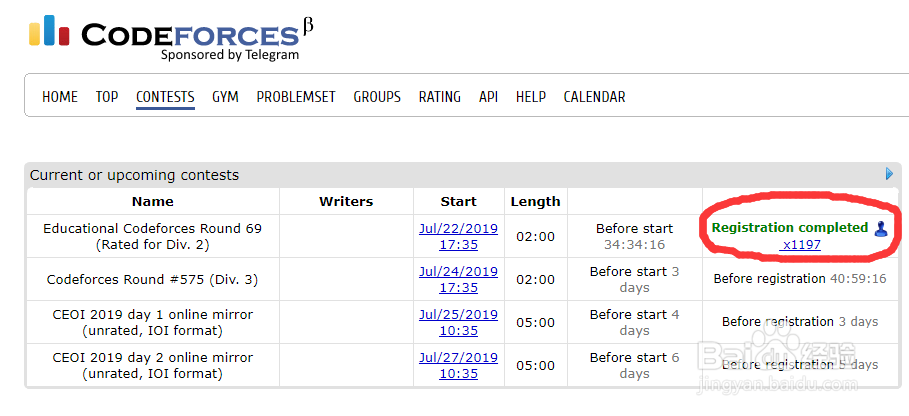Click the blue arrow in contests header
909x416 pixels.
click(890, 174)
